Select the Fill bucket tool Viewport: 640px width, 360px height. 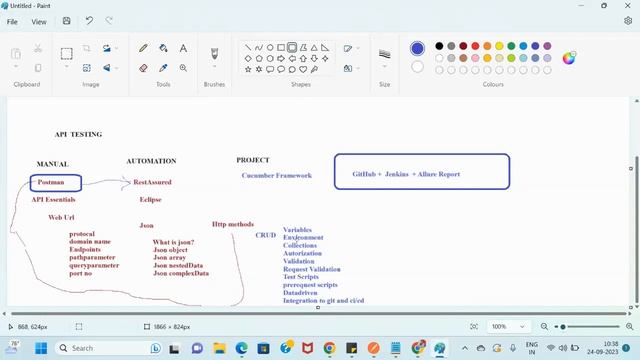(x=163, y=48)
